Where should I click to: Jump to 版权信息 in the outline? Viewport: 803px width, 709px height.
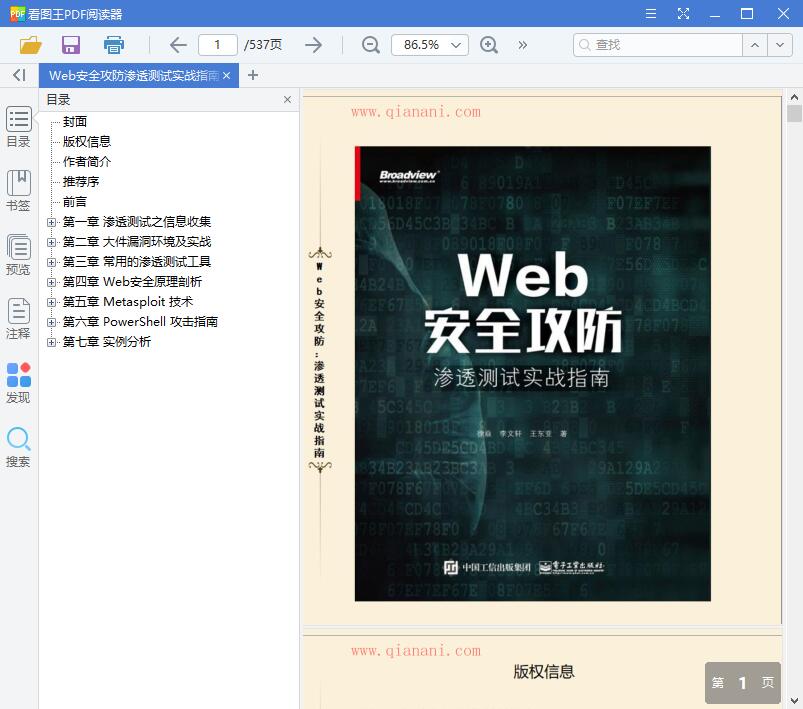[87, 141]
